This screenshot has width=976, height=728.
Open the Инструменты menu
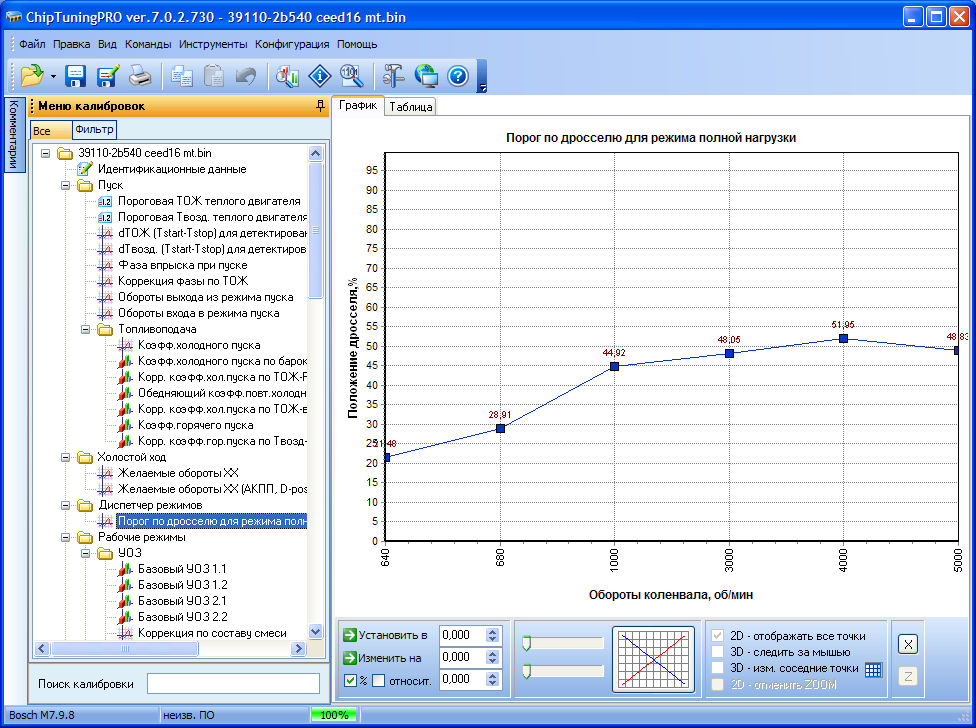coord(213,44)
